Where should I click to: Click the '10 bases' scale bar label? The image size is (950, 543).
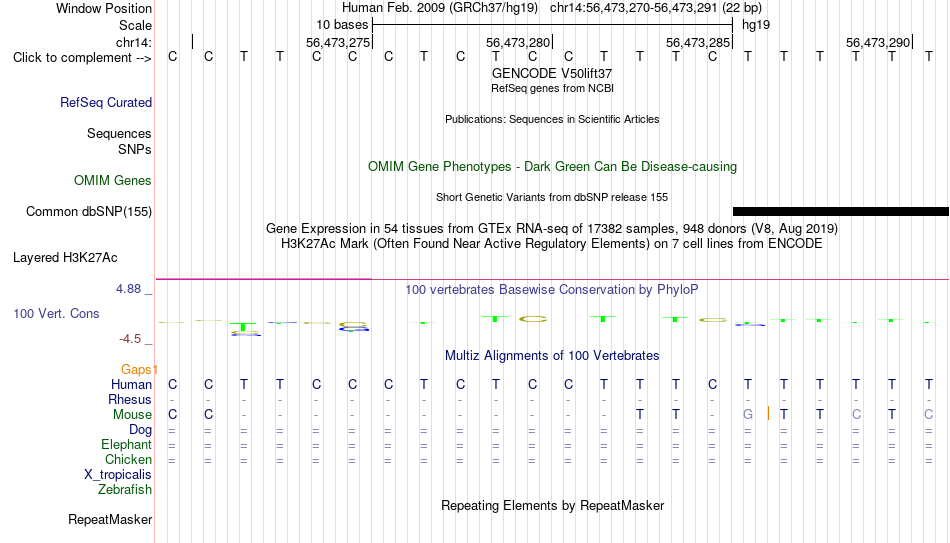[342, 25]
